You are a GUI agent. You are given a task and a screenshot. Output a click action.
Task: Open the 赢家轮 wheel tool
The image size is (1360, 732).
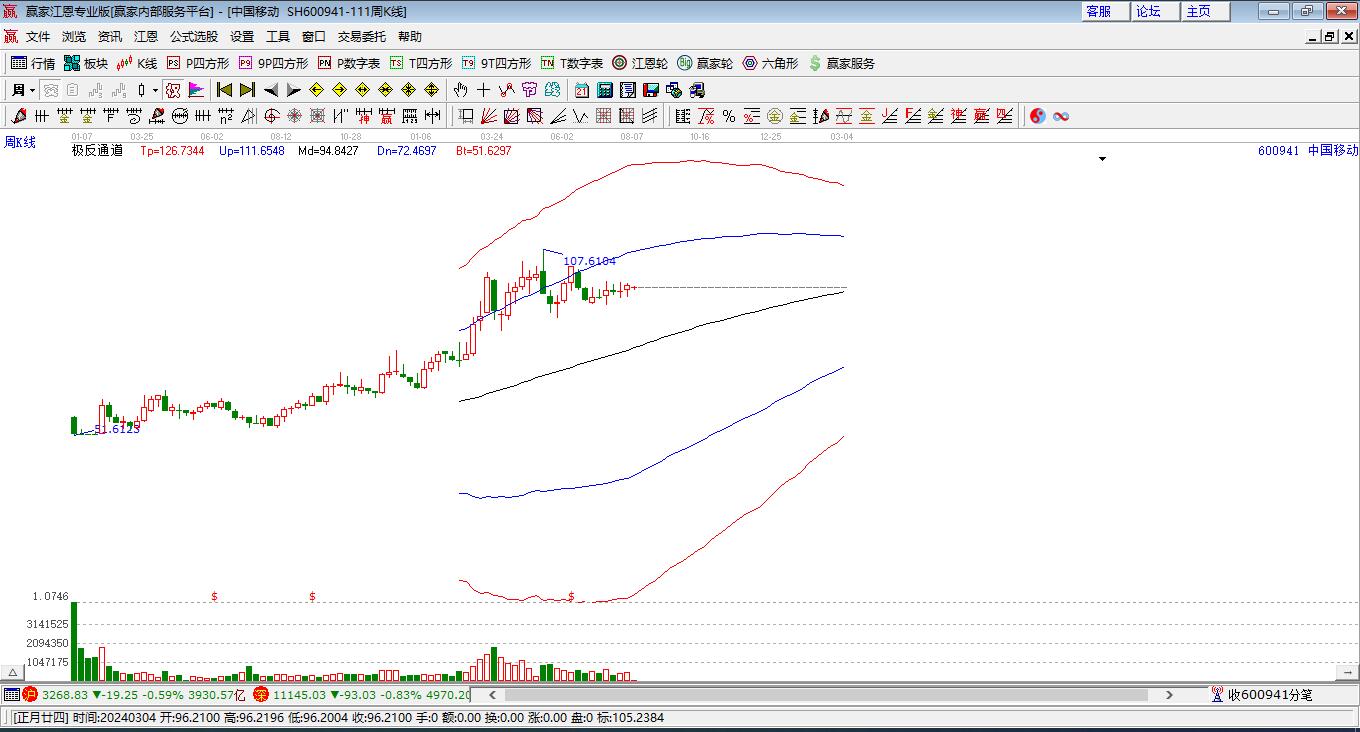[x=705, y=63]
